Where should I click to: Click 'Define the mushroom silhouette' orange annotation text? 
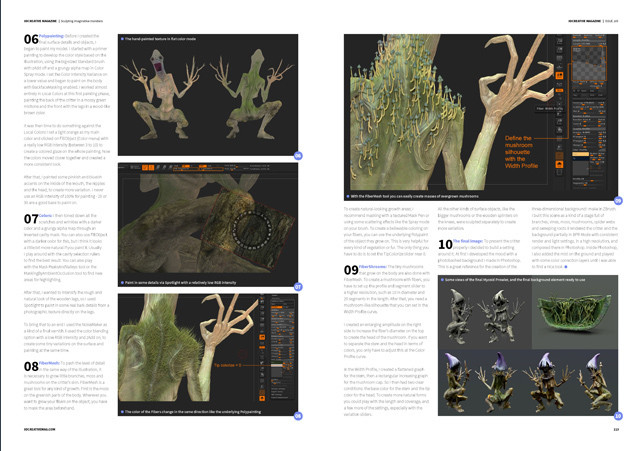pyautogui.click(x=521, y=152)
